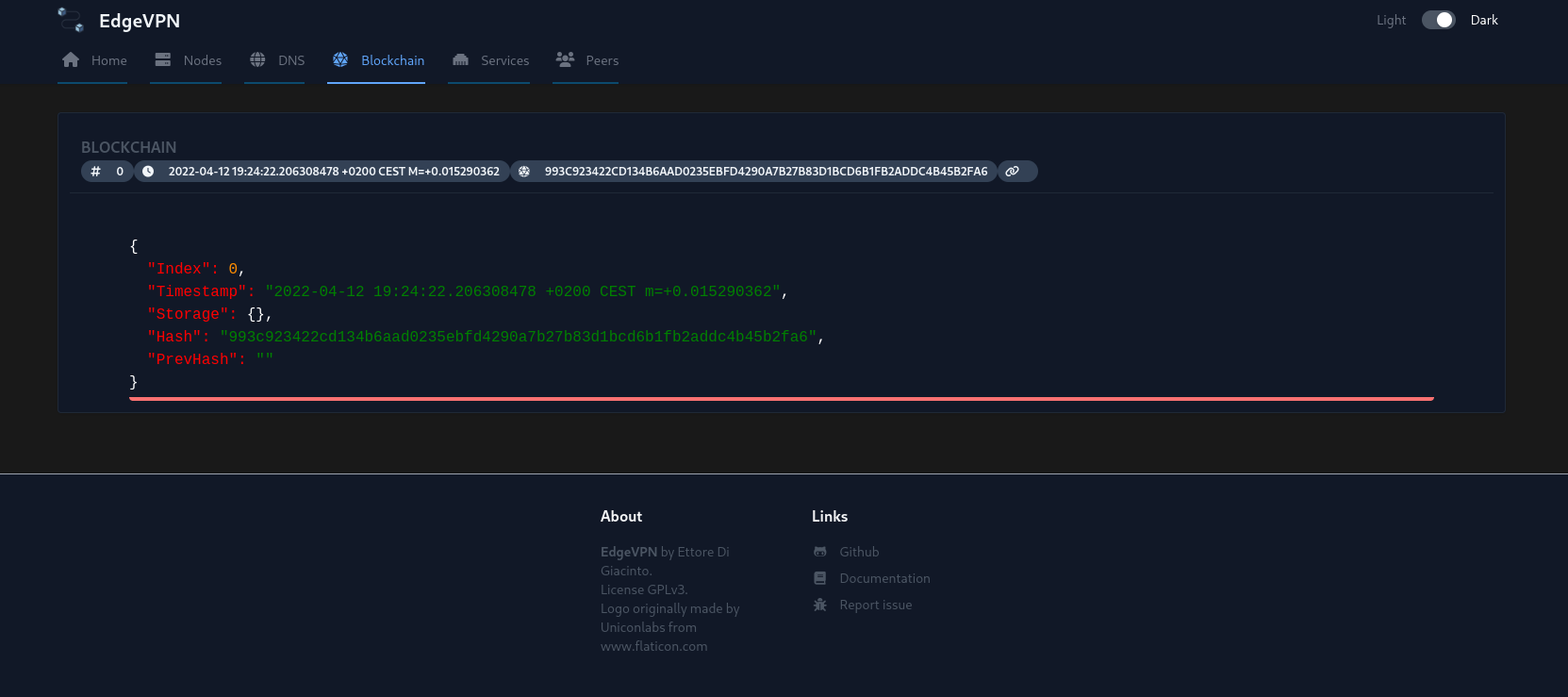Click the chain link icon badge
This screenshot has height=697, width=1568.
point(1017,172)
